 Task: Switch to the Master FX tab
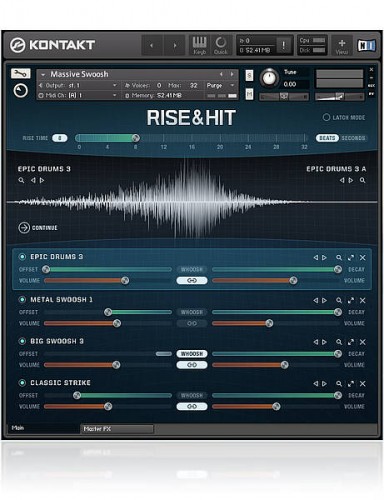[117, 429]
